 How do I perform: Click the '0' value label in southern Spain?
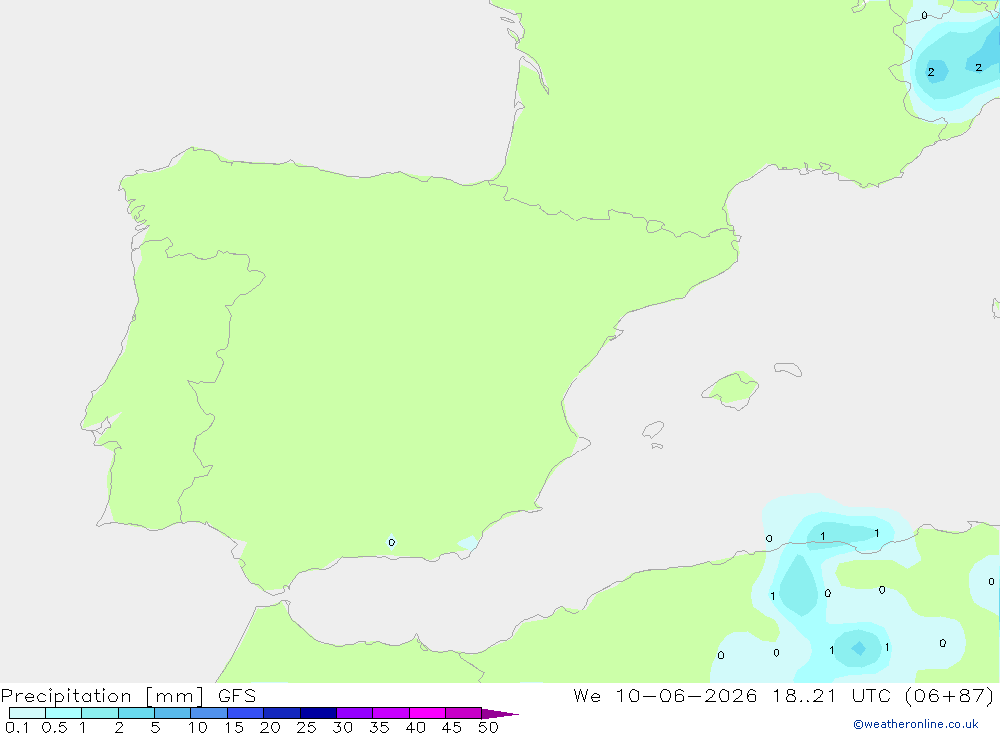pyautogui.click(x=392, y=543)
